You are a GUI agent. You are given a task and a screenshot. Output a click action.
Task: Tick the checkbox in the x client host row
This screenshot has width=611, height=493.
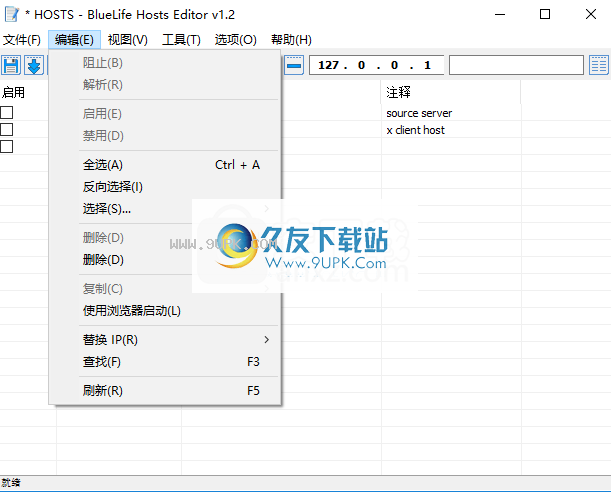[7, 129]
